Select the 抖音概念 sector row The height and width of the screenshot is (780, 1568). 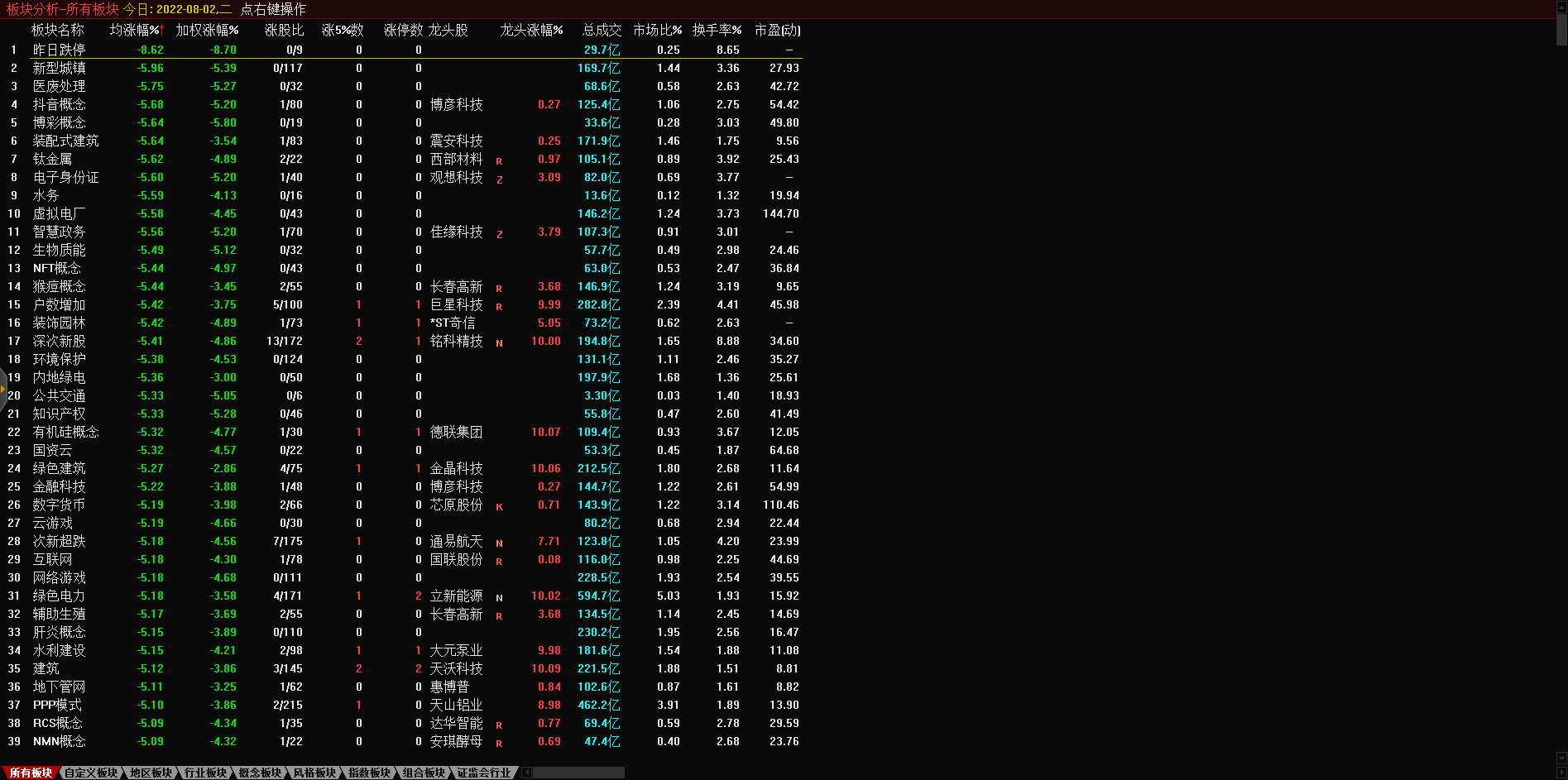(59, 104)
